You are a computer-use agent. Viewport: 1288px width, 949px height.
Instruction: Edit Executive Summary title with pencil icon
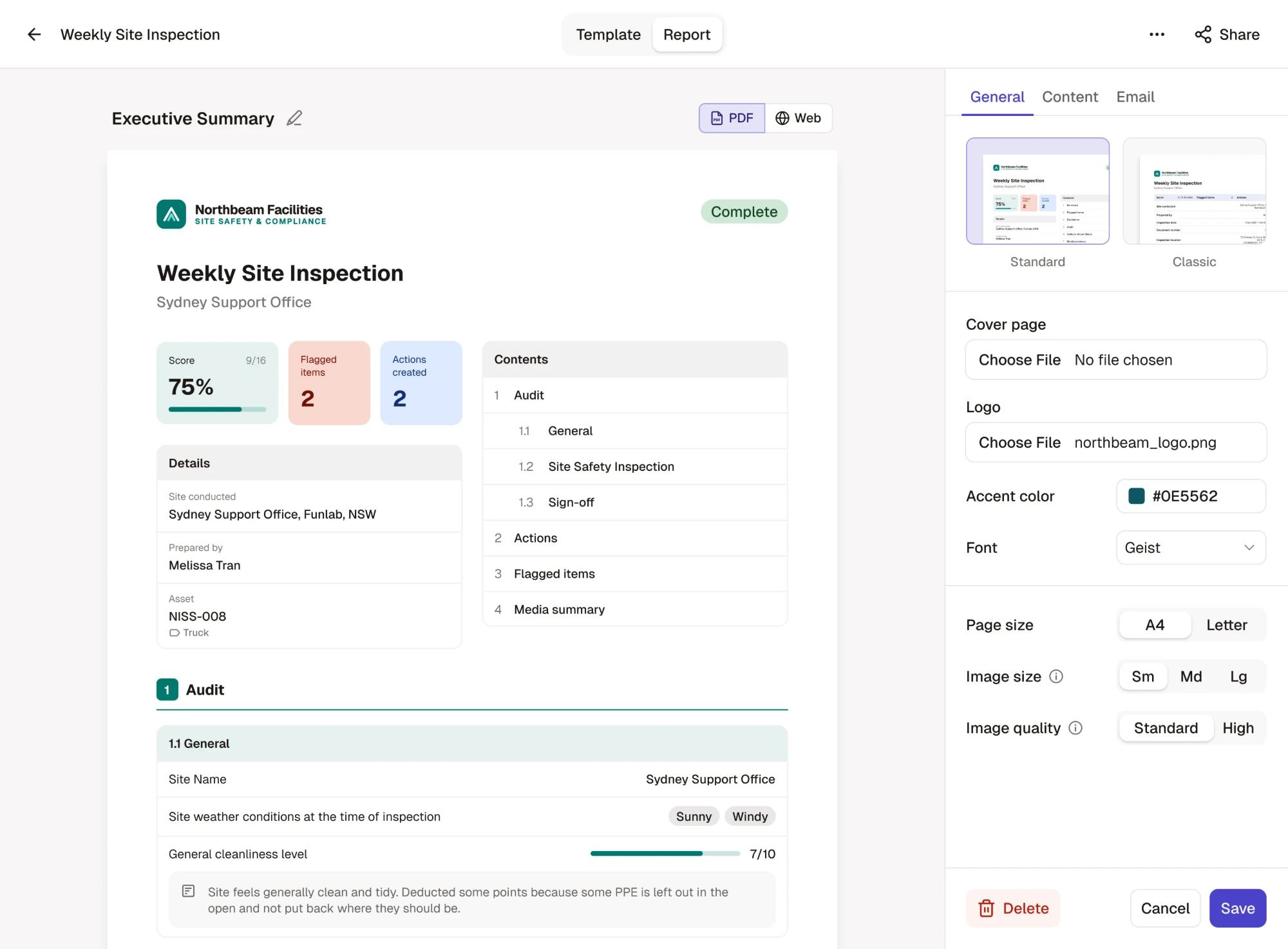294,118
